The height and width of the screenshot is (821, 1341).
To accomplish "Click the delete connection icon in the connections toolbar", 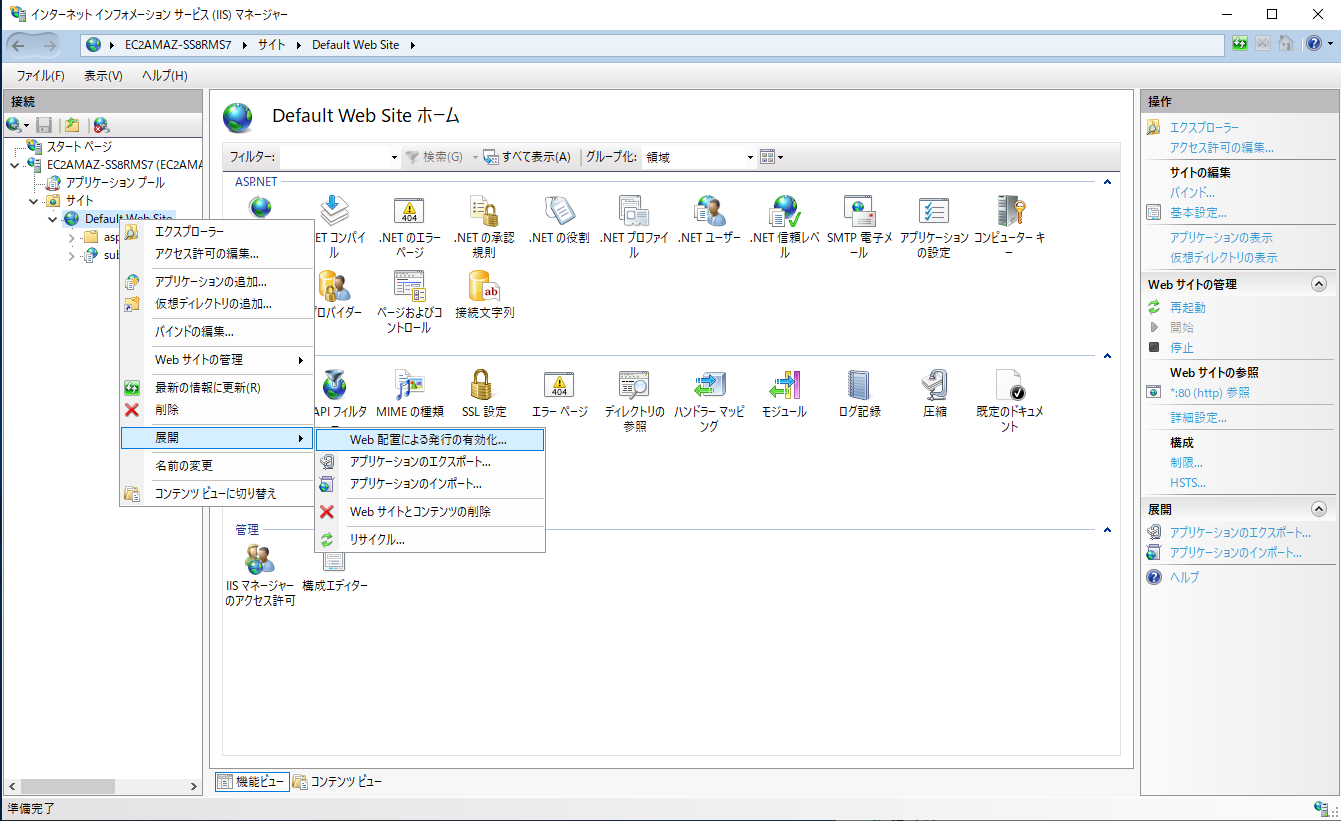I will point(100,125).
